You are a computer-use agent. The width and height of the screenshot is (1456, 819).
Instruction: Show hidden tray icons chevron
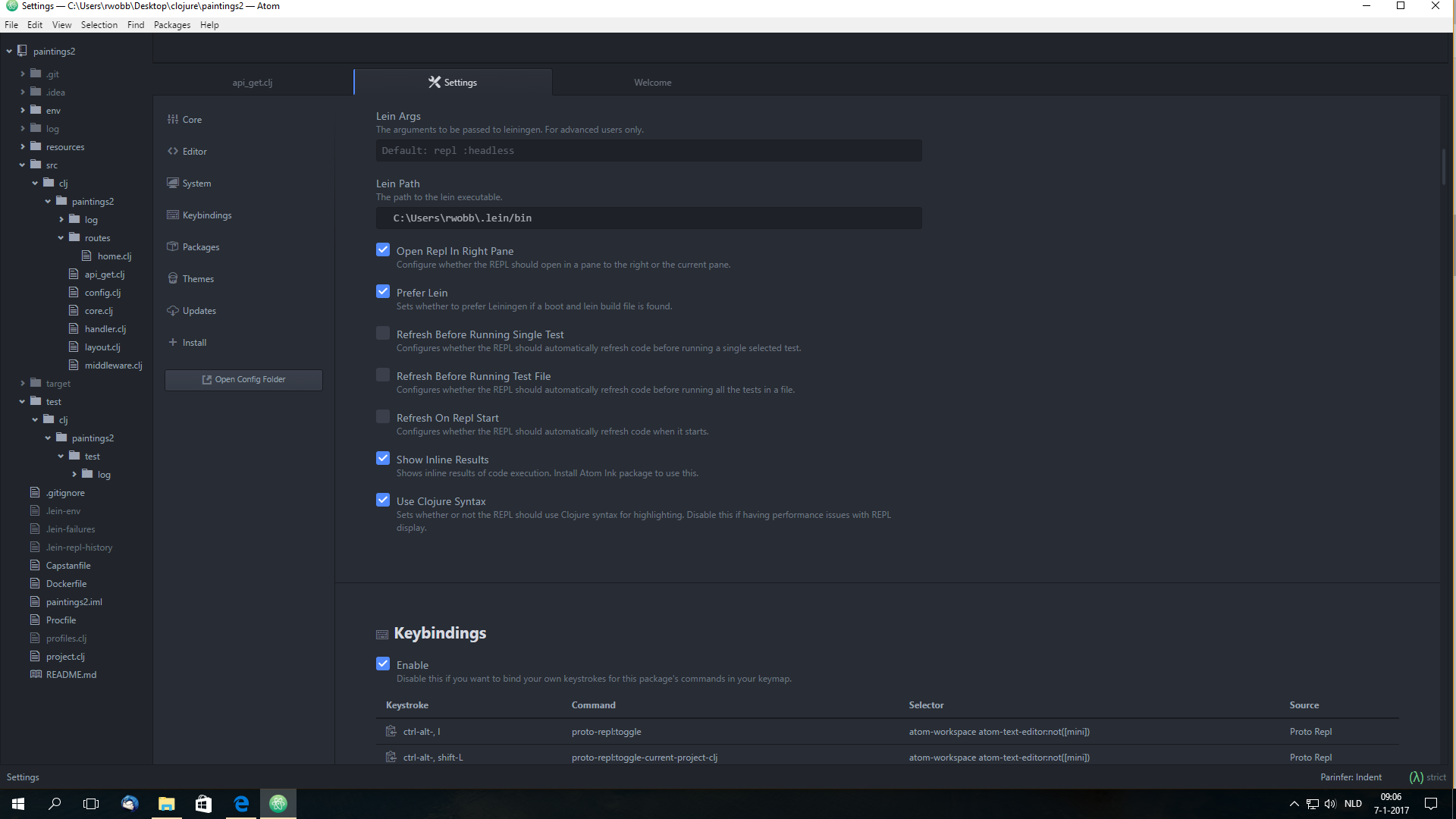click(1294, 804)
